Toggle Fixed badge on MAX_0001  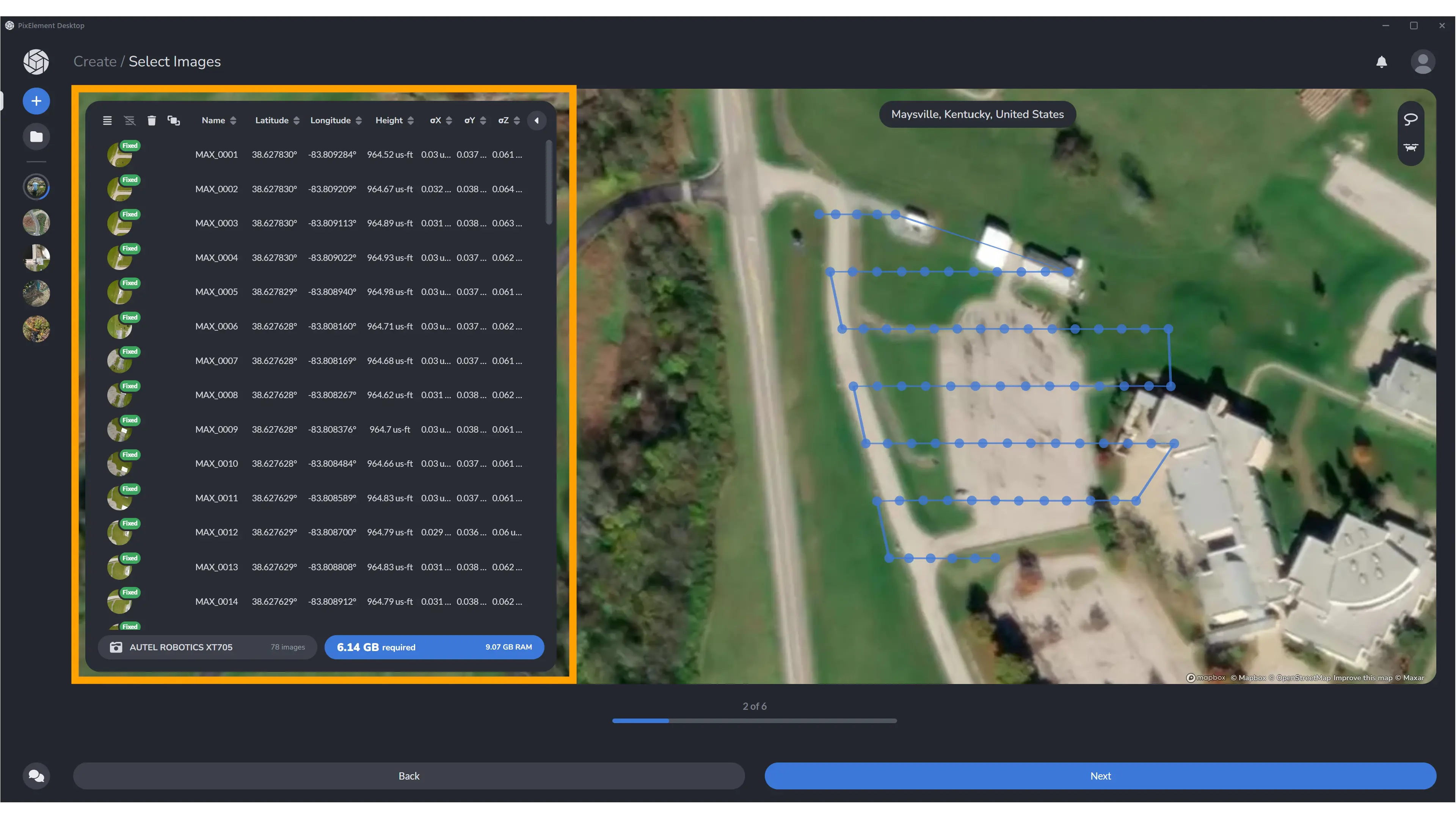[130, 146]
